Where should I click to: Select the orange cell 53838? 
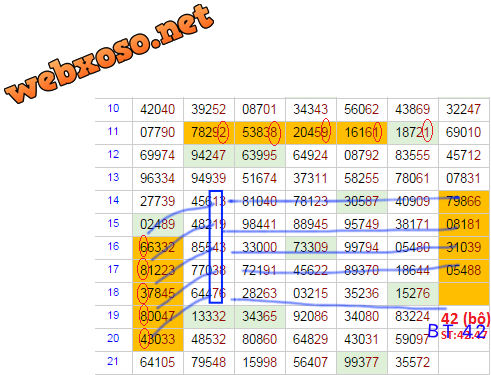coord(260,133)
